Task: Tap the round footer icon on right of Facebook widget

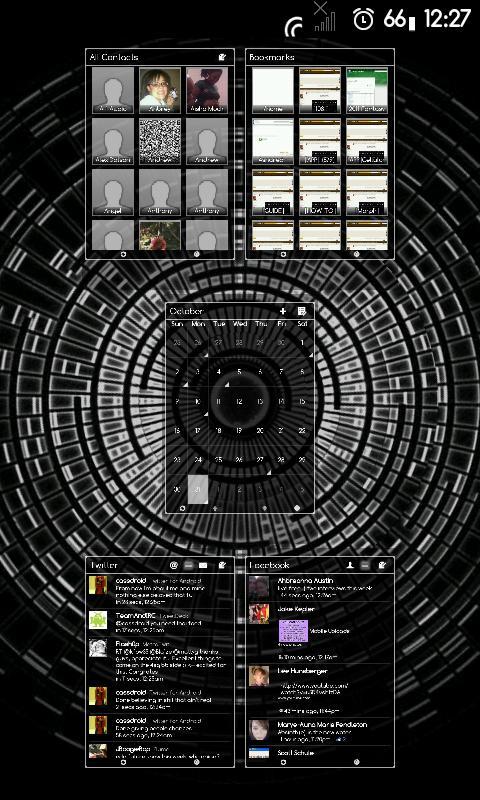Action: tap(357, 762)
